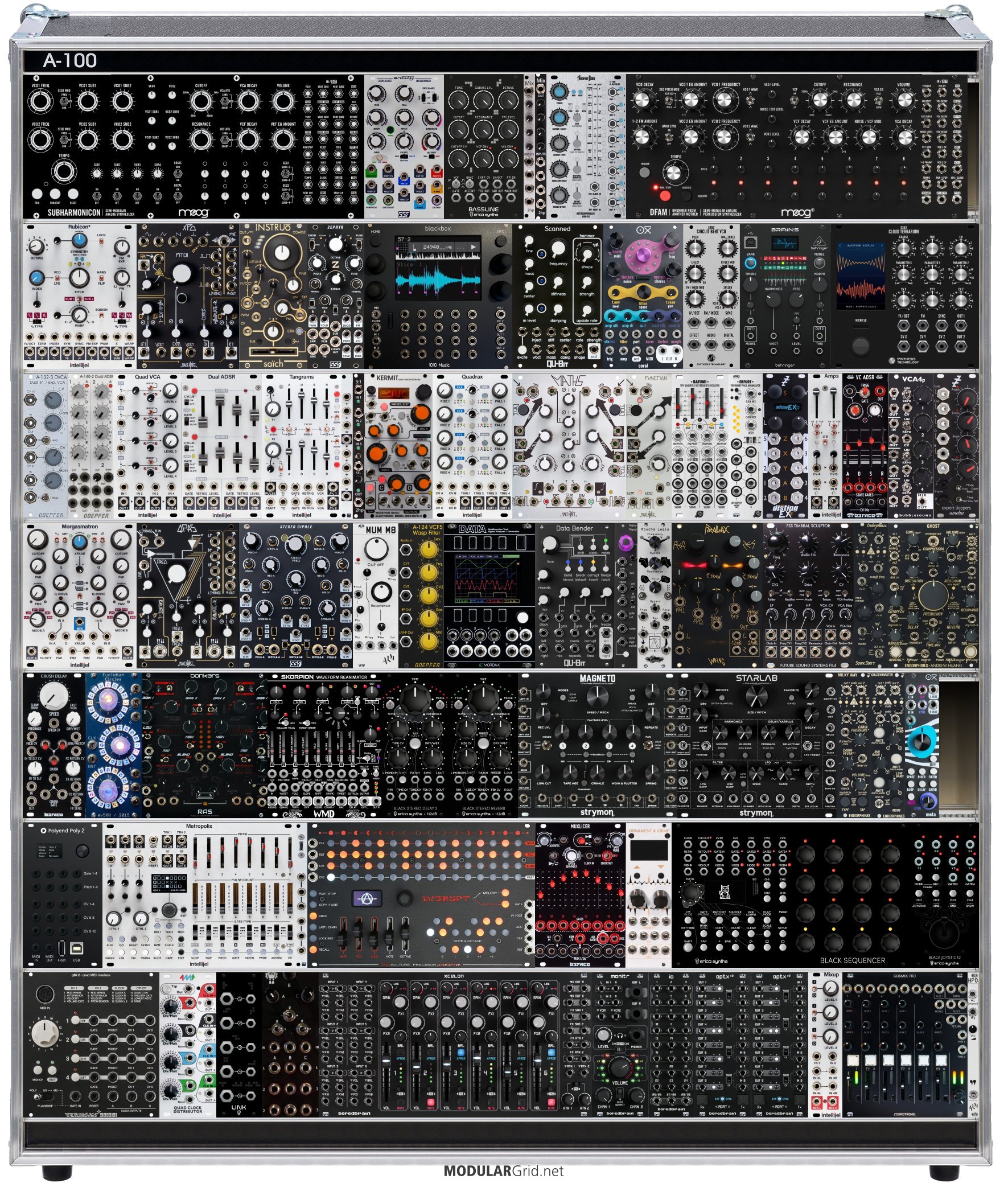
Task: Select the Intellijel Mixup module
Action: coord(825,1045)
